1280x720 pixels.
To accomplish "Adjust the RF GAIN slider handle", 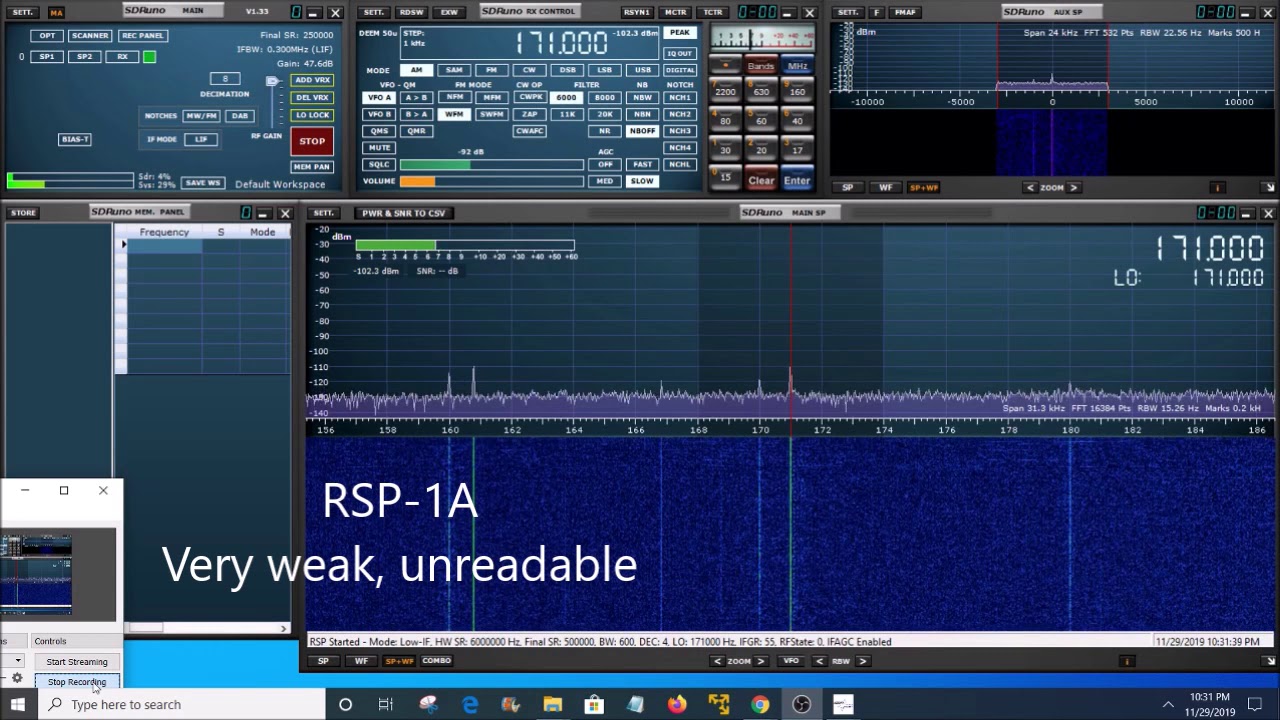I will (272, 82).
